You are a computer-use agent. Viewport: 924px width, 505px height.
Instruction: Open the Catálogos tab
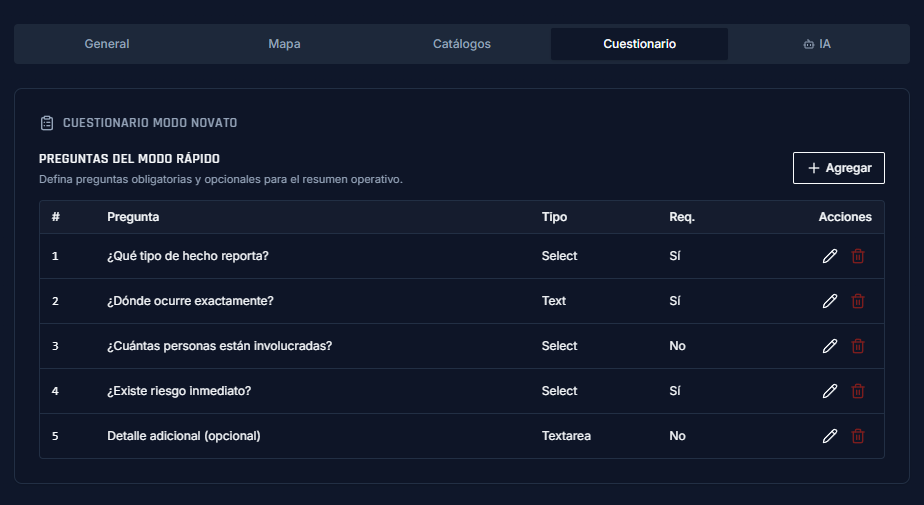pyautogui.click(x=461, y=44)
